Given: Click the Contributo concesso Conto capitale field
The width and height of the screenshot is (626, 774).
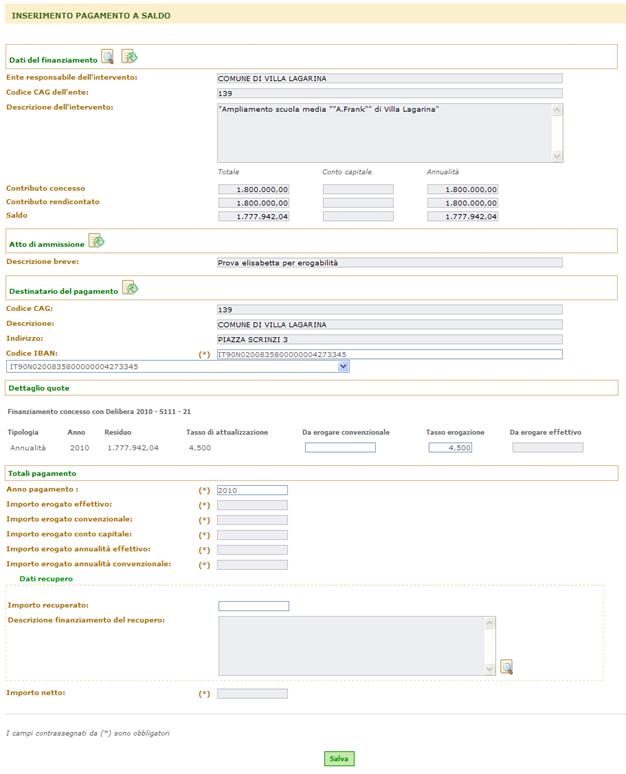Looking at the screenshot, I should 358,190.
